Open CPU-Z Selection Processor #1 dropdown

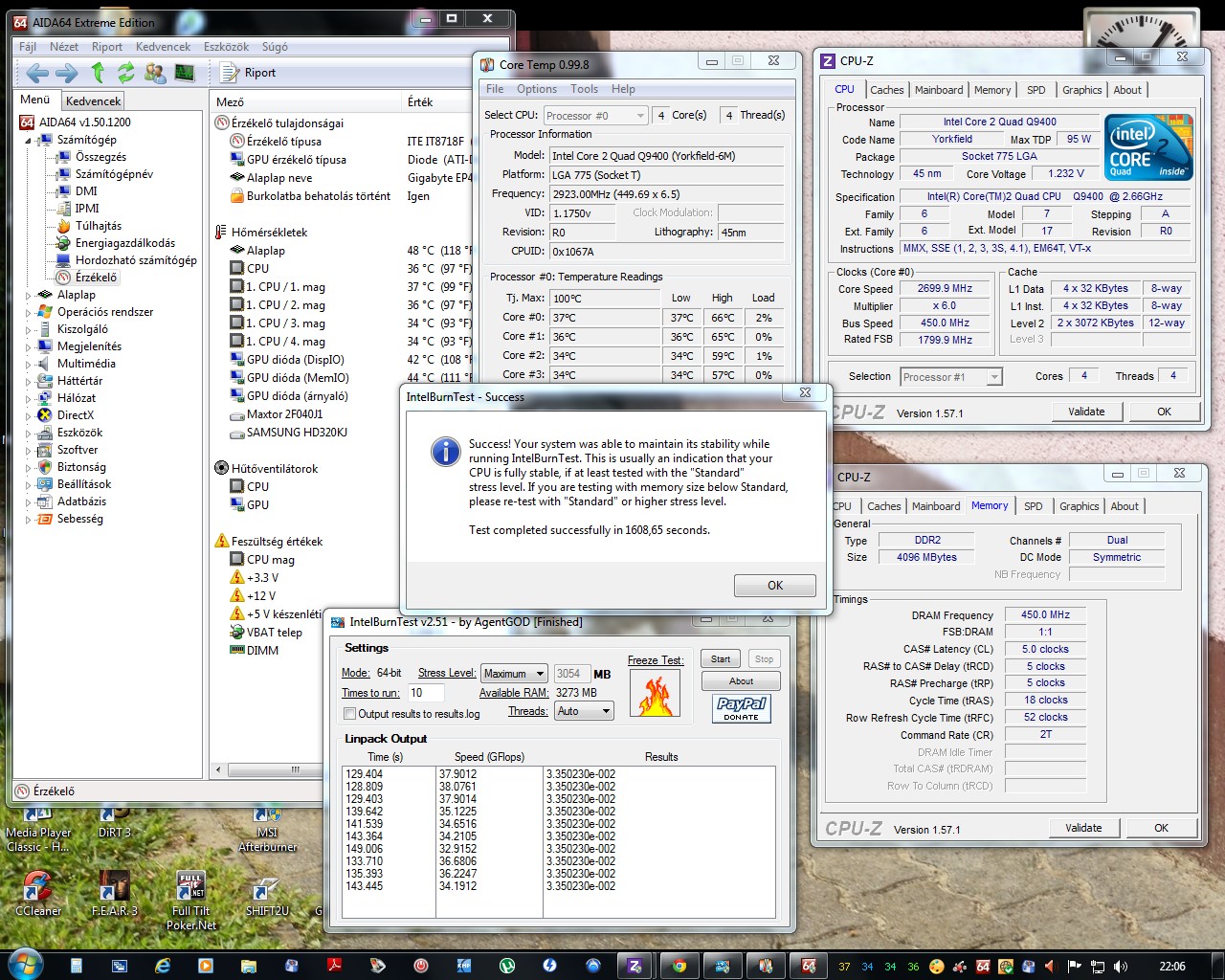coord(951,377)
